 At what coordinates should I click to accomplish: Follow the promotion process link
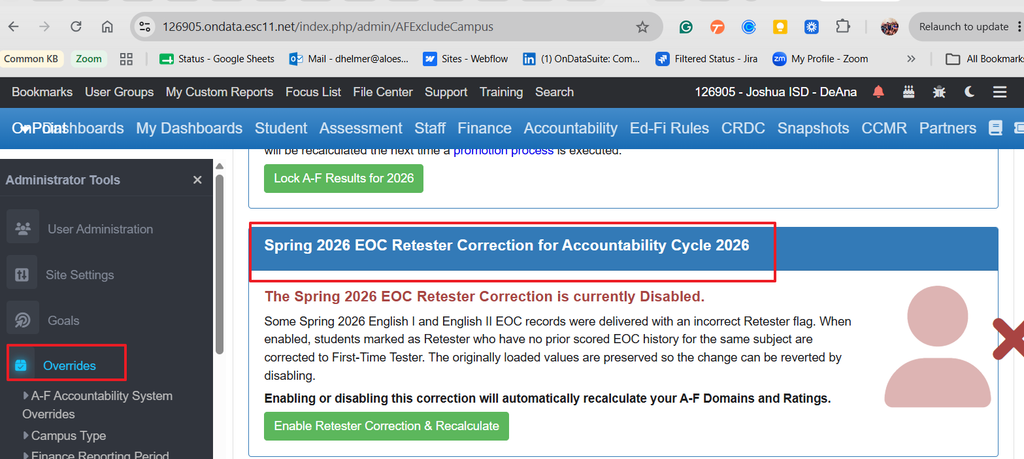click(504, 151)
